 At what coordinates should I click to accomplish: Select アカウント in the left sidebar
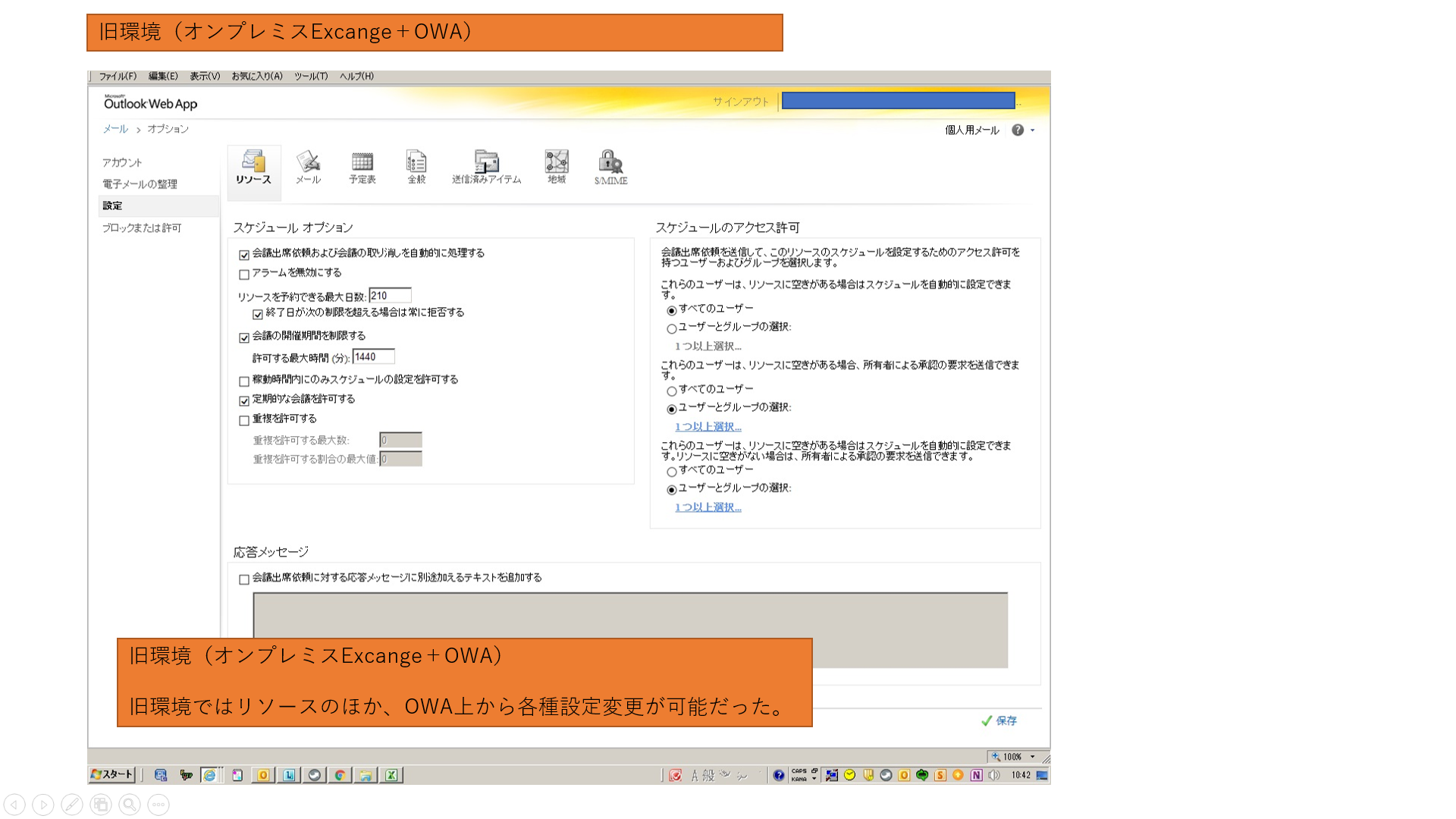(122, 162)
